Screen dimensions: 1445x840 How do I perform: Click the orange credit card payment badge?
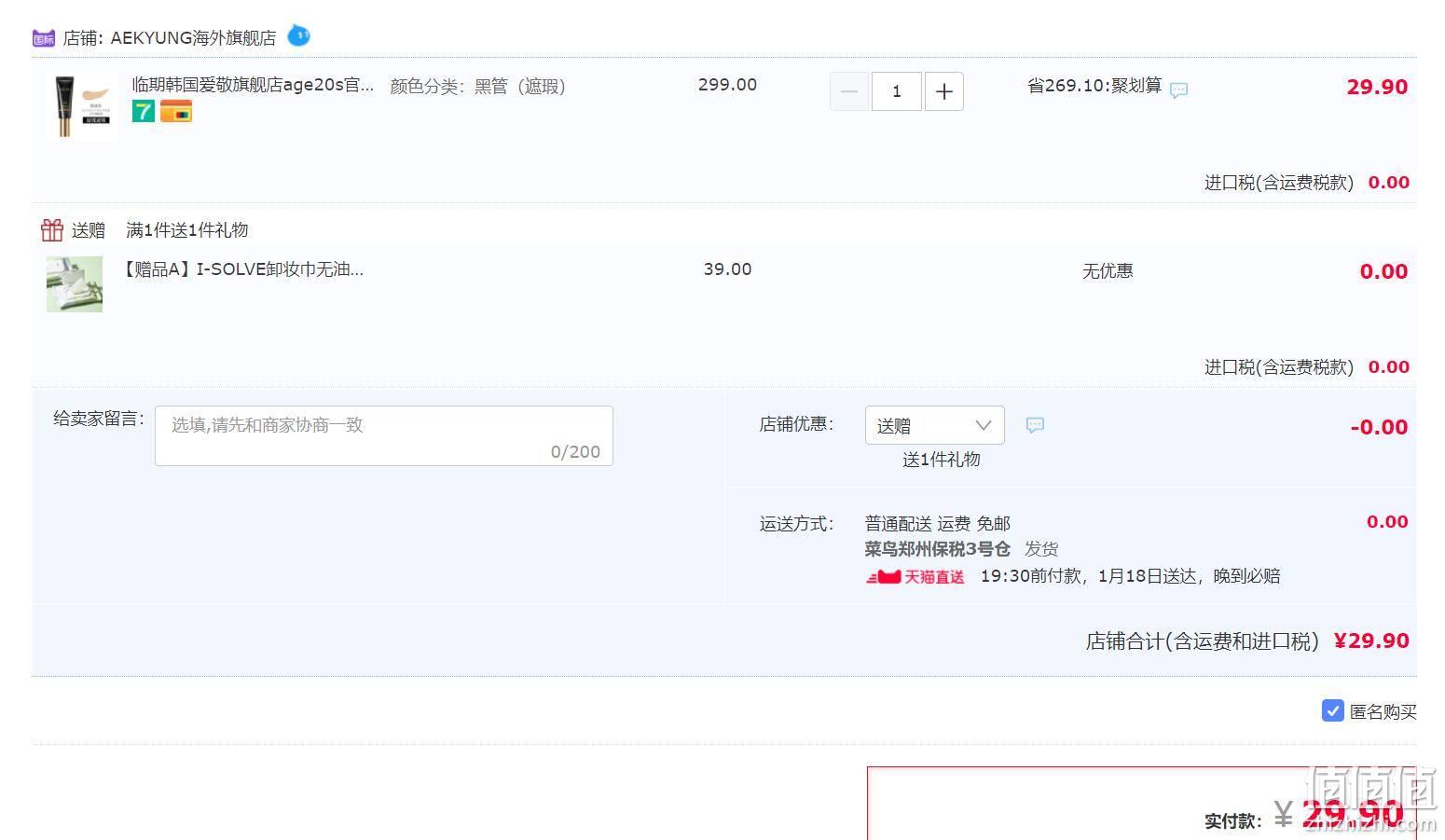176,112
